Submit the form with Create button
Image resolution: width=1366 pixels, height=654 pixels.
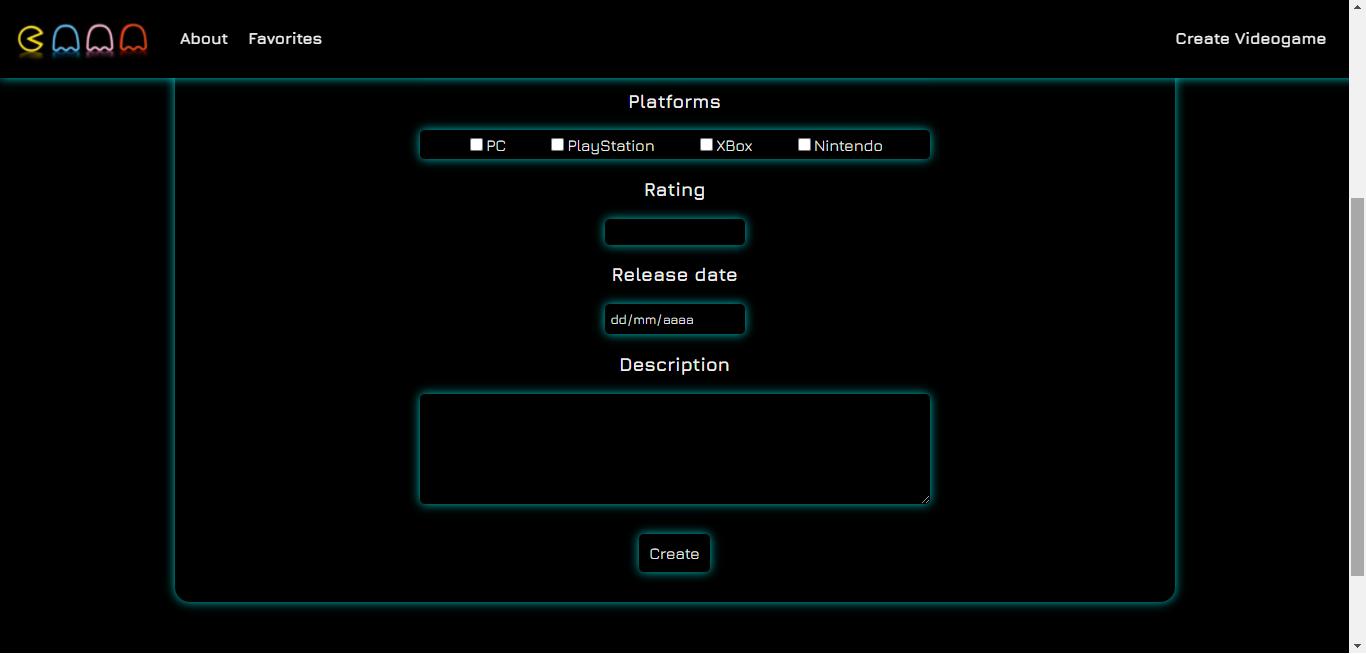(675, 554)
